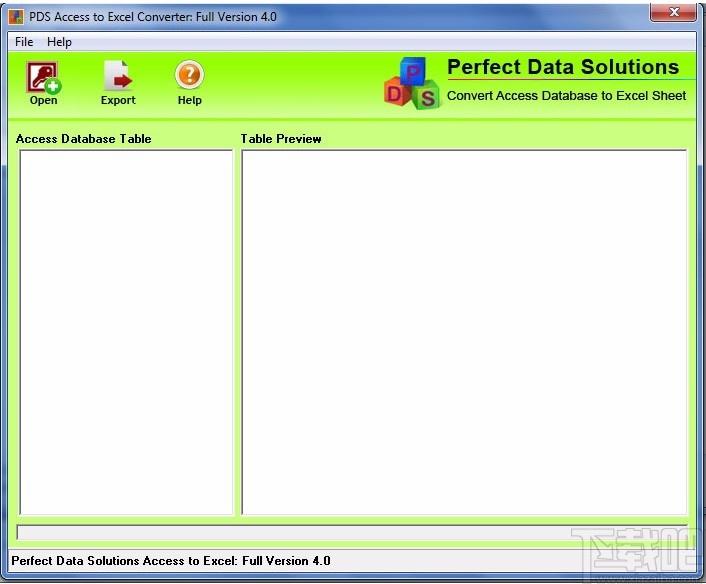
Task: Click the app icon in title bar
Action: coord(16,17)
